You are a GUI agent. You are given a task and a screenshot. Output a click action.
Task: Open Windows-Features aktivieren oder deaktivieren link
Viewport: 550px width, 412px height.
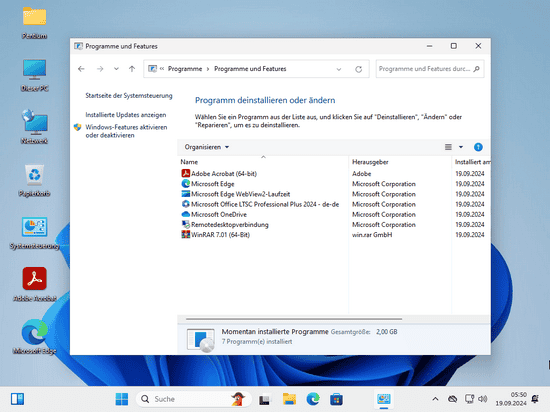click(x=126, y=131)
